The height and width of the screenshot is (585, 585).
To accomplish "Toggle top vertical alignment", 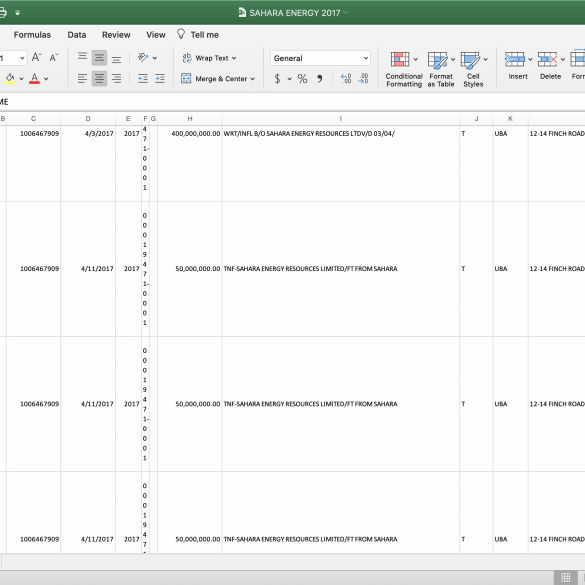I will pyautogui.click(x=82, y=57).
